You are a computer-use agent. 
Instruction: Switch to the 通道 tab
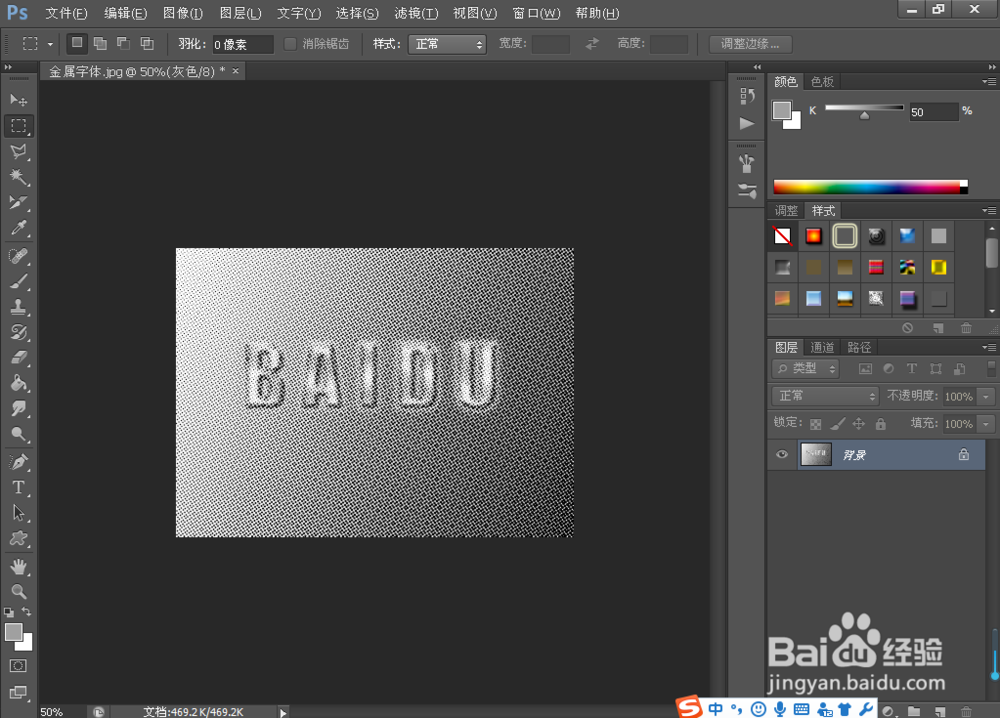pos(822,348)
